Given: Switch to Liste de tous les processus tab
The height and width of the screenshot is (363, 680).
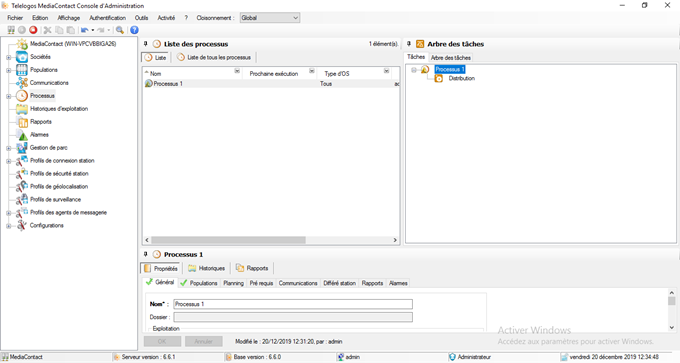Looking at the screenshot, I should (x=214, y=57).
